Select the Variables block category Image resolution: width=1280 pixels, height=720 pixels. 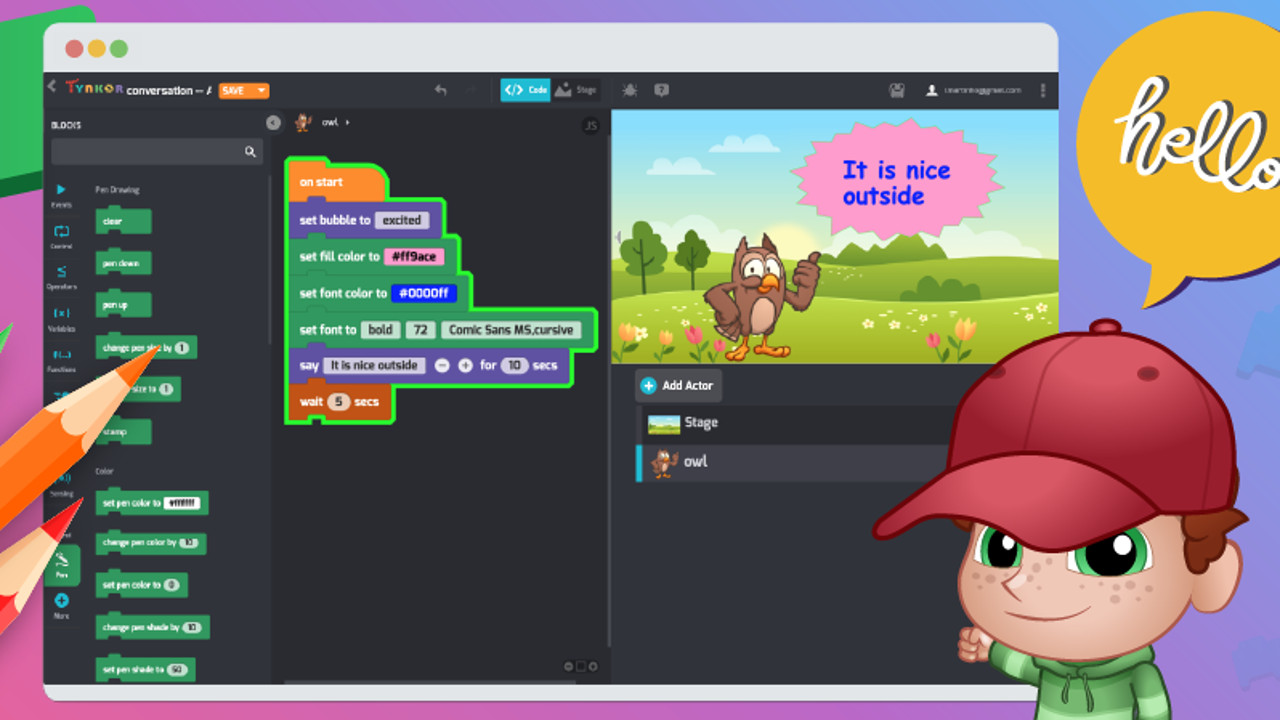(x=61, y=319)
